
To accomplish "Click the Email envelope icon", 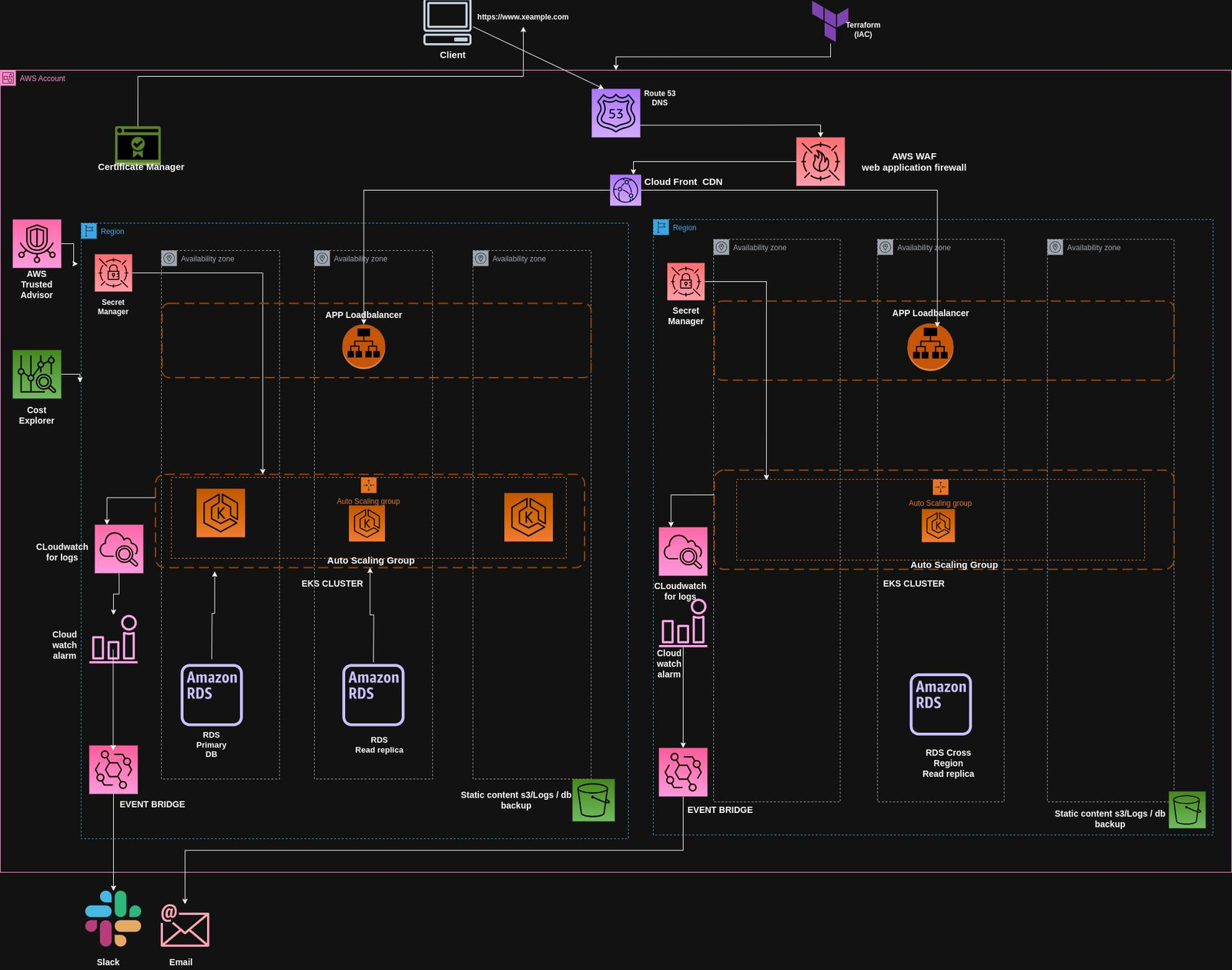I will point(185,925).
